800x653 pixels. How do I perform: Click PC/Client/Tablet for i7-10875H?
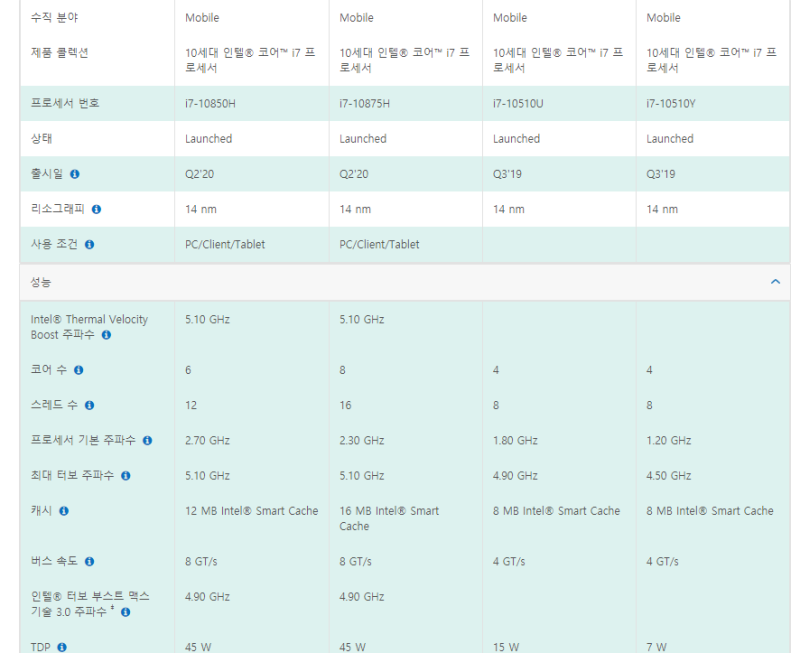[x=379, y=244]
